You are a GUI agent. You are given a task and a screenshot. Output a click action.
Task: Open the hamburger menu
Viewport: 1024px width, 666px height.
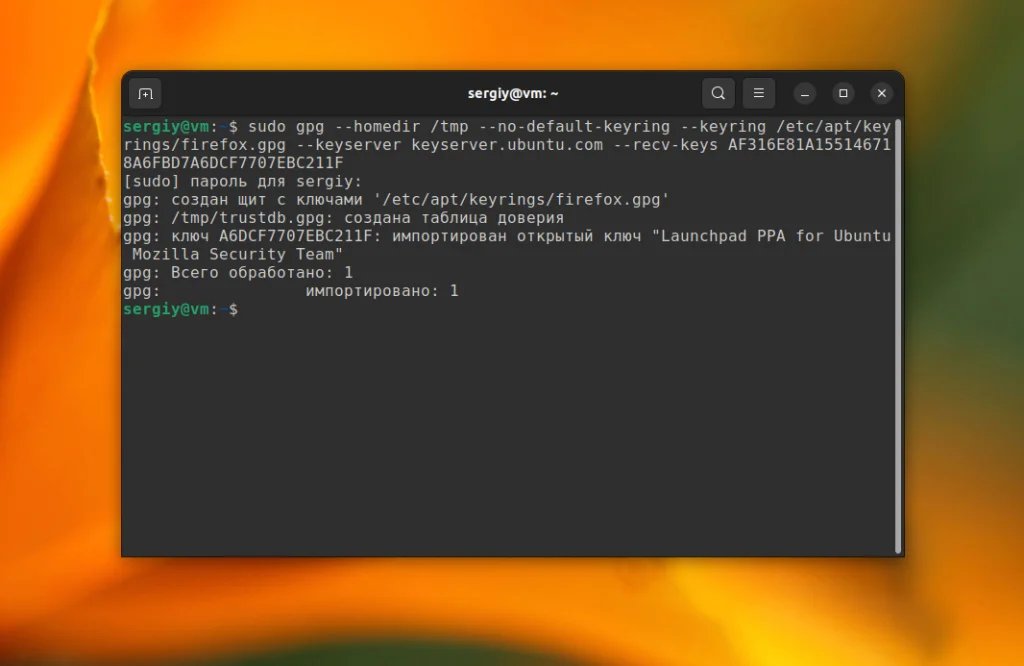759,92
